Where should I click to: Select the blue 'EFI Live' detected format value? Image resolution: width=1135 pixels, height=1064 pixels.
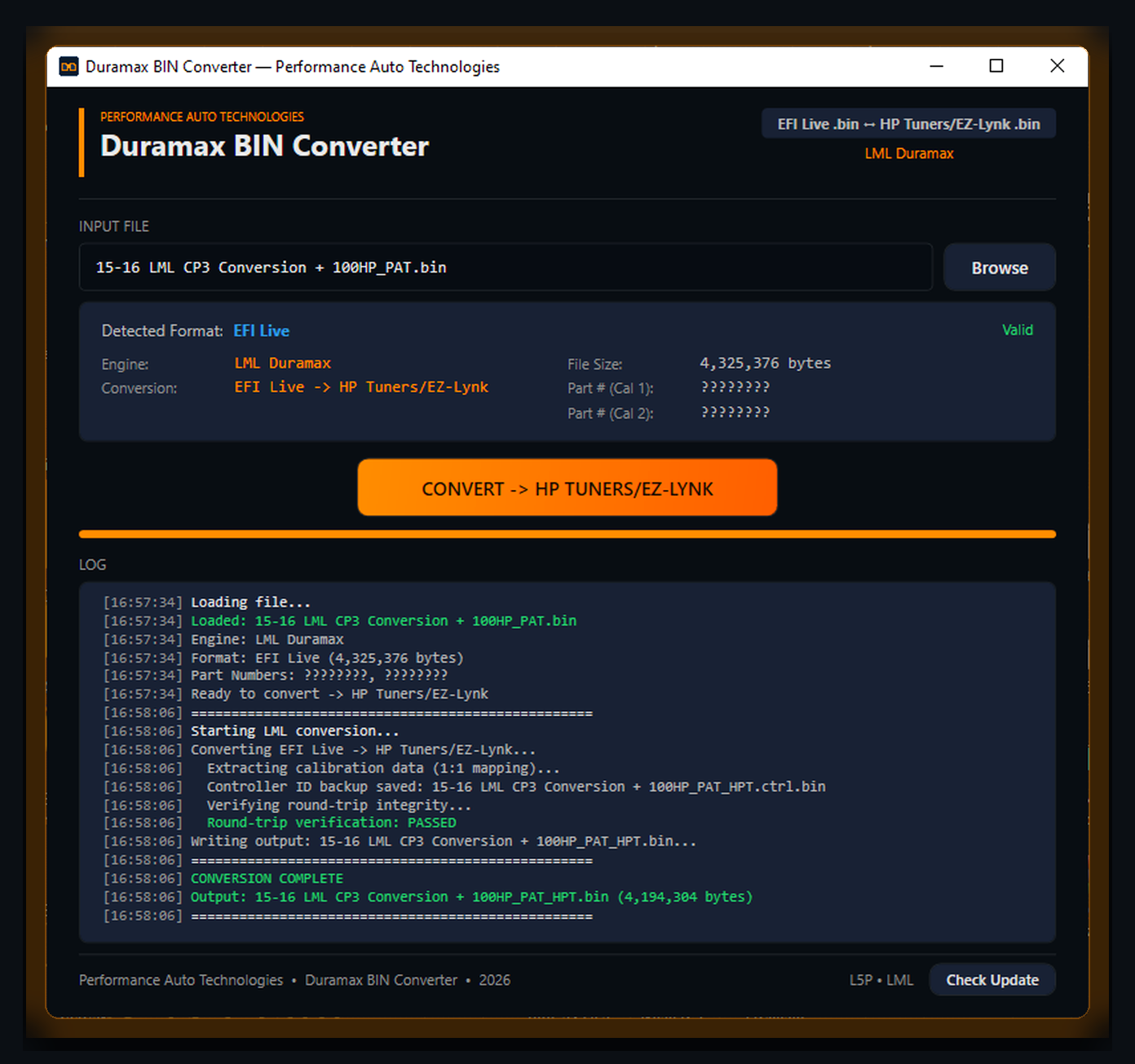[262, 331]
